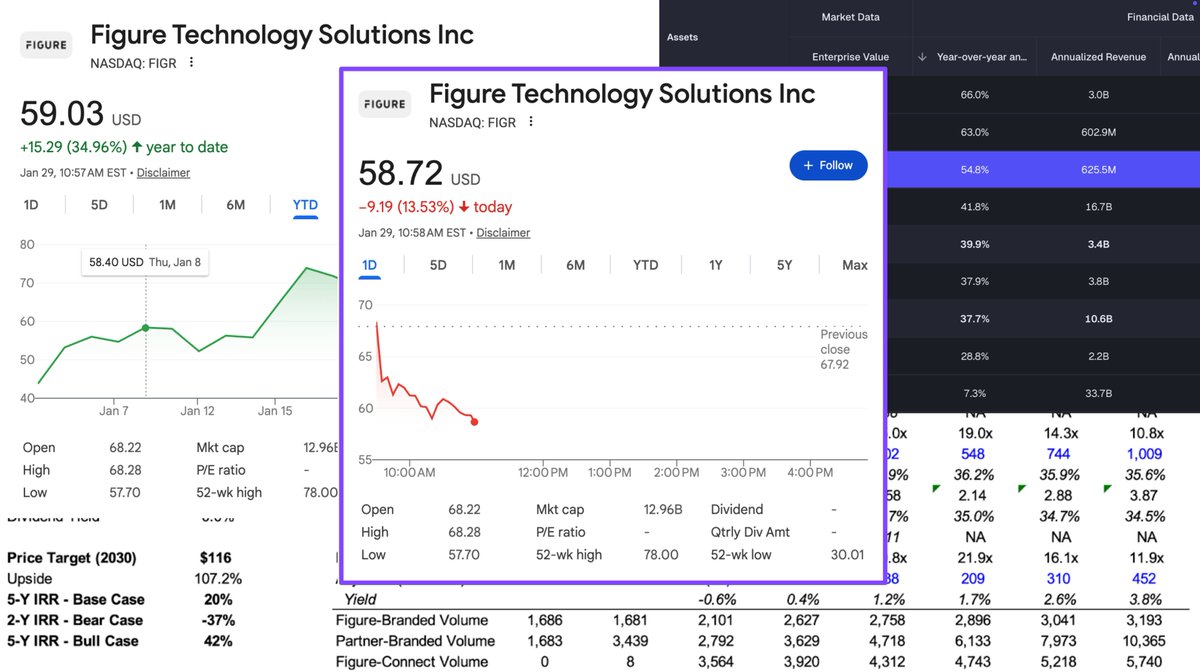Click the FIGURE logo in the background card
The height and width of the screenshot is (672, 1200).
pyautogui.click(x=46, y=45)
